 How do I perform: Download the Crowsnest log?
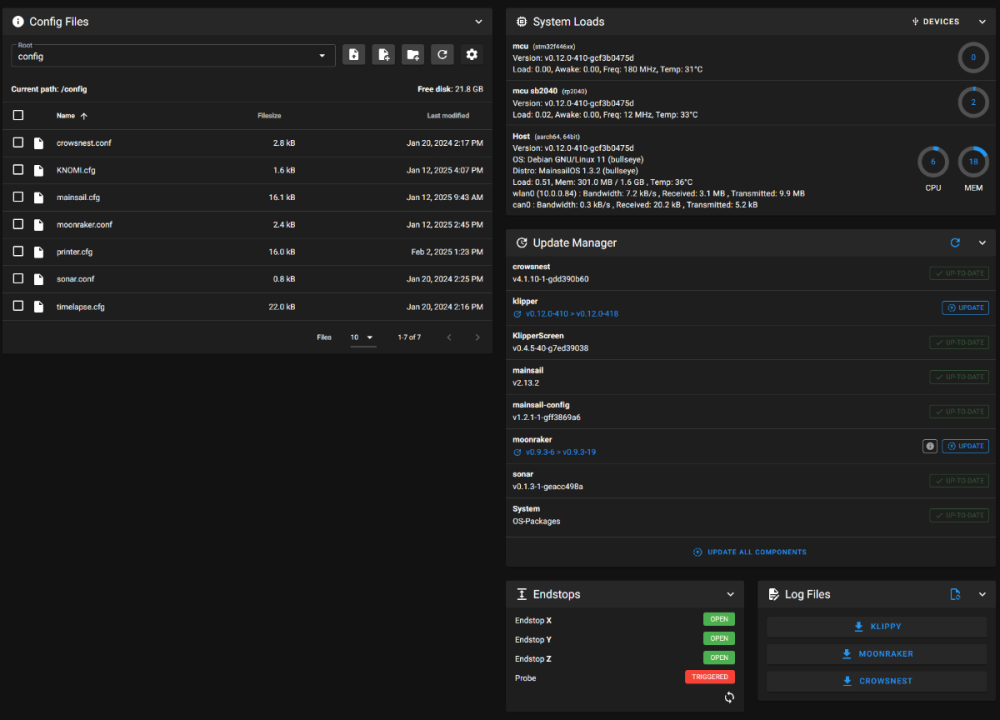877,681
